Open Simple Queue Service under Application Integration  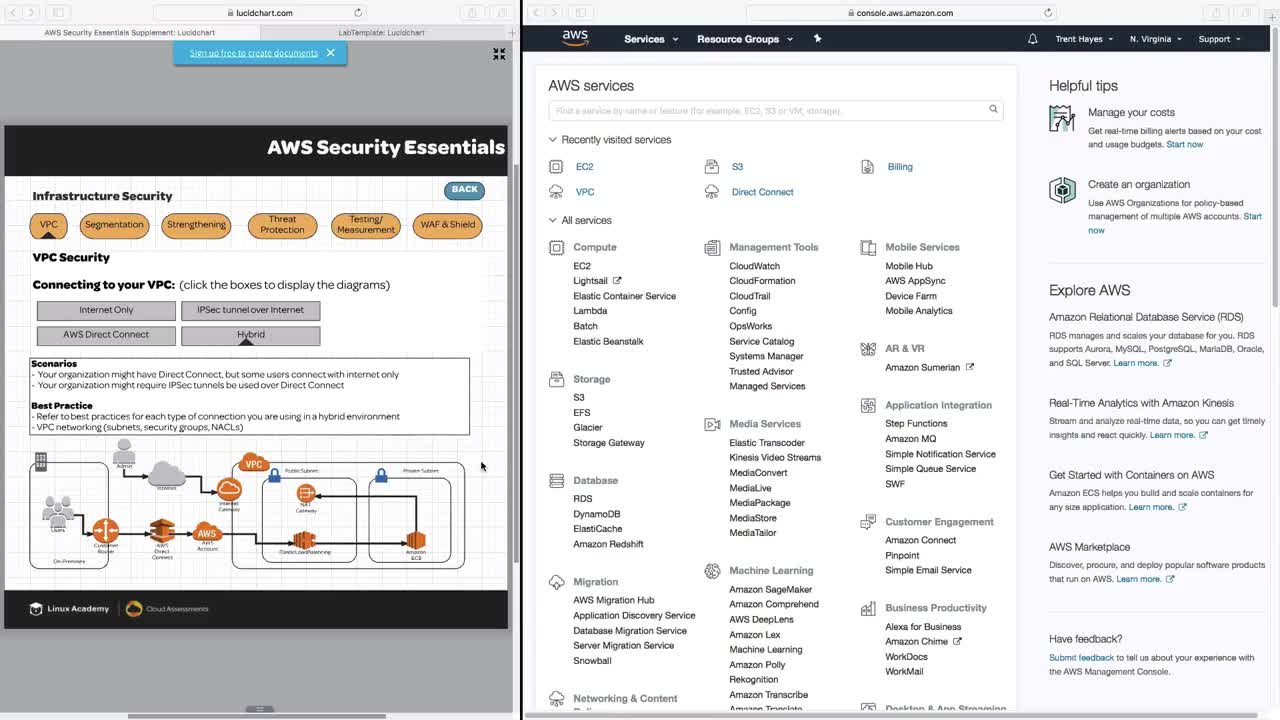point(930,469)
